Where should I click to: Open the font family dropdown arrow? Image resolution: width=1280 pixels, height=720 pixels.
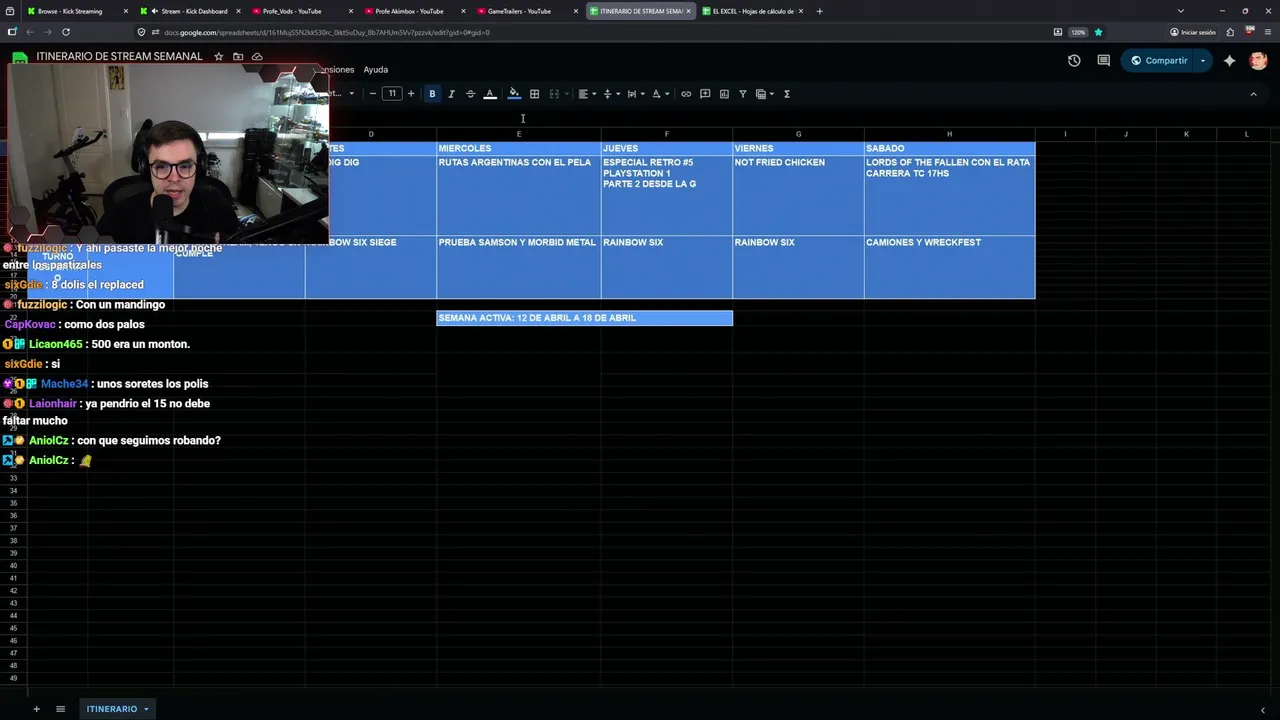click(x=351, y=94)
